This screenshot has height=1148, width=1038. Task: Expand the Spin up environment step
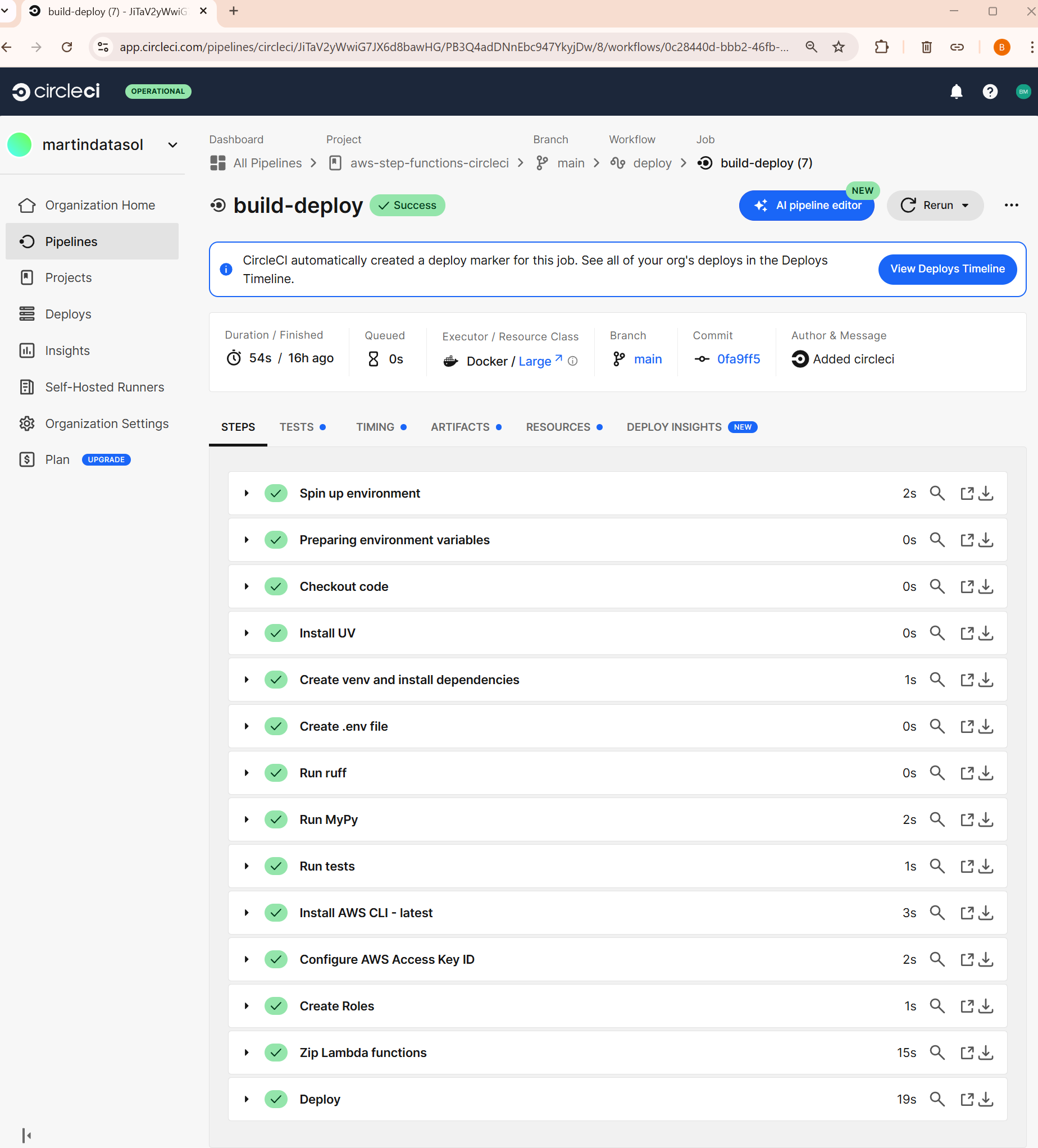pos(247,493)
